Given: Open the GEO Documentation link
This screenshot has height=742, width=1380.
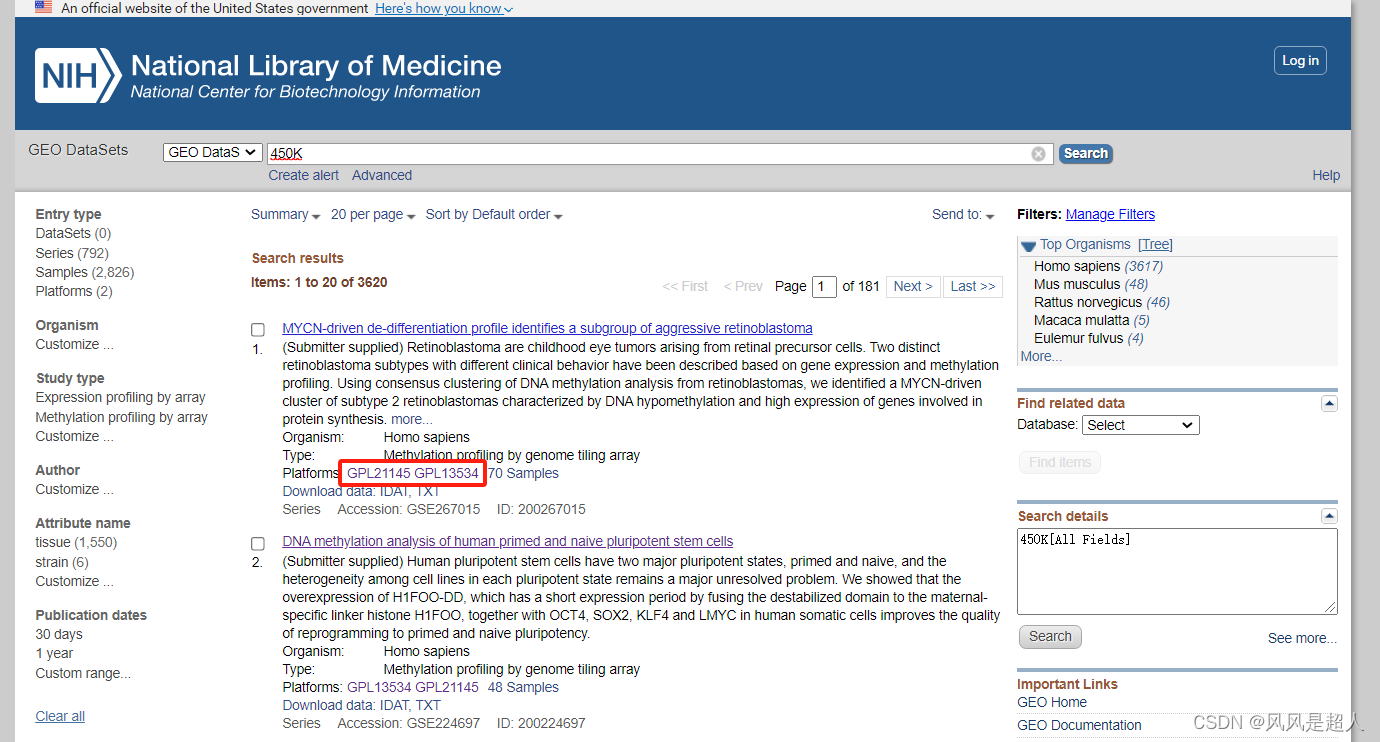Looking at the screenshot, I should [1079, 725].
